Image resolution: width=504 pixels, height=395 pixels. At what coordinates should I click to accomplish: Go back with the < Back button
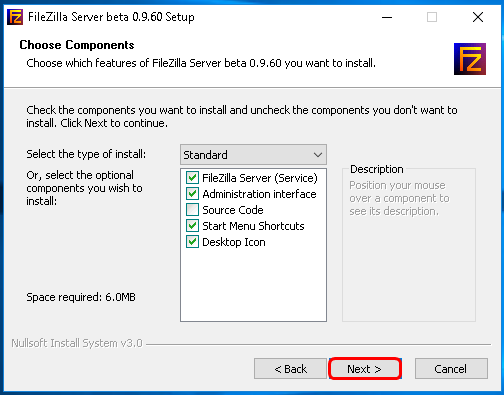coord(290,369)
